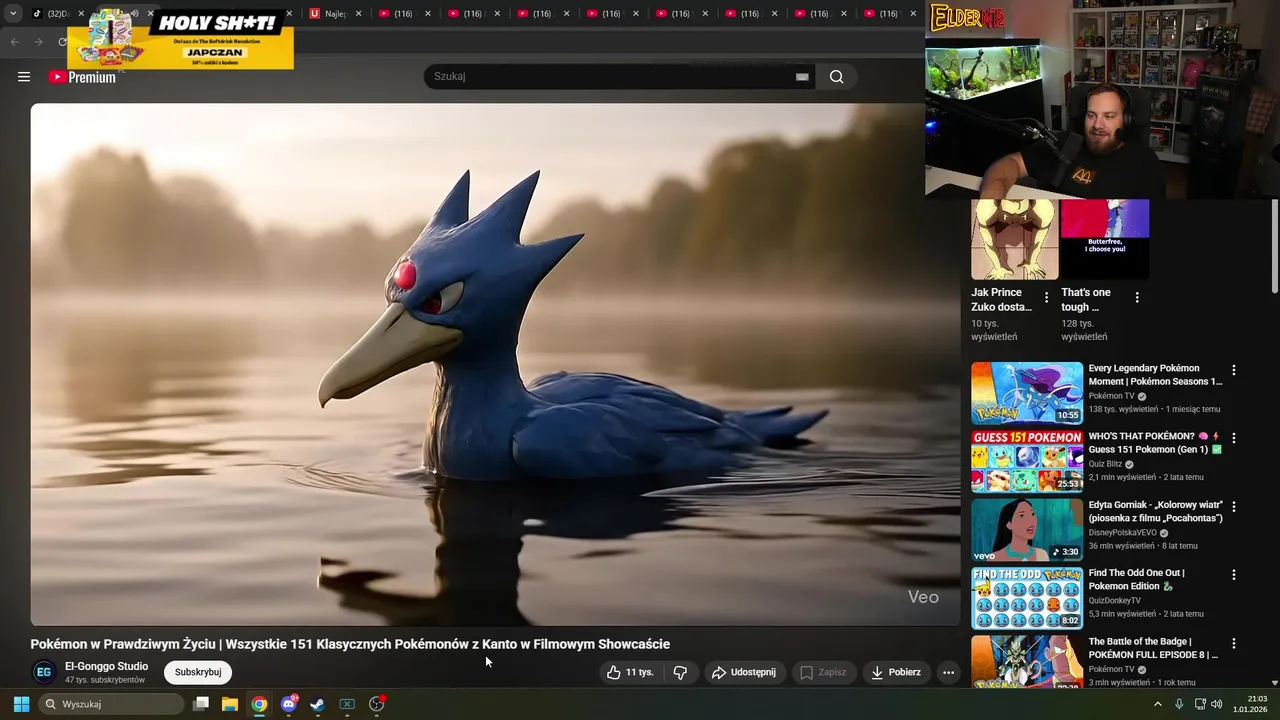
Task: Open Every Legendary Pokémon Moment video title
Action: 1155,375
